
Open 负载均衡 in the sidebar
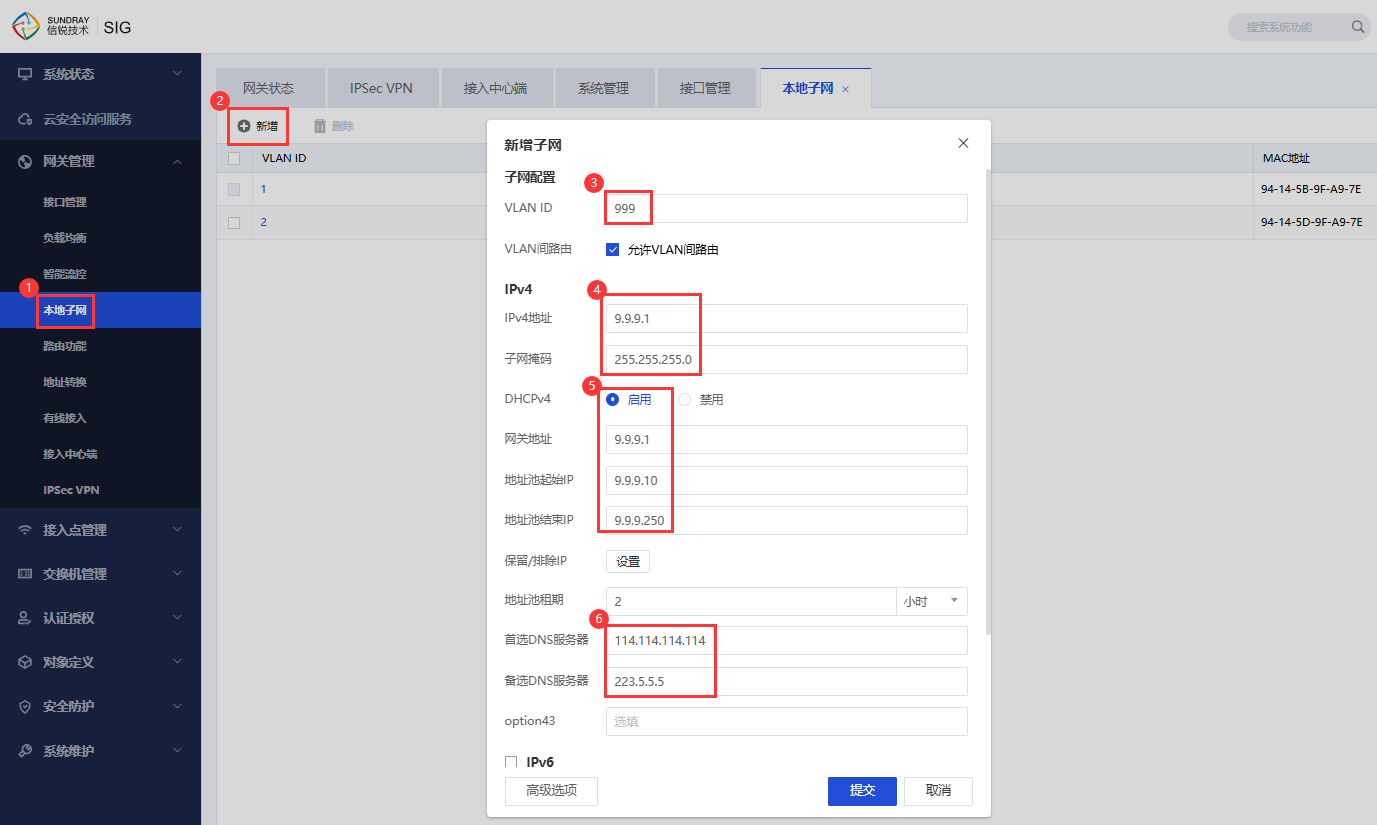100,238
